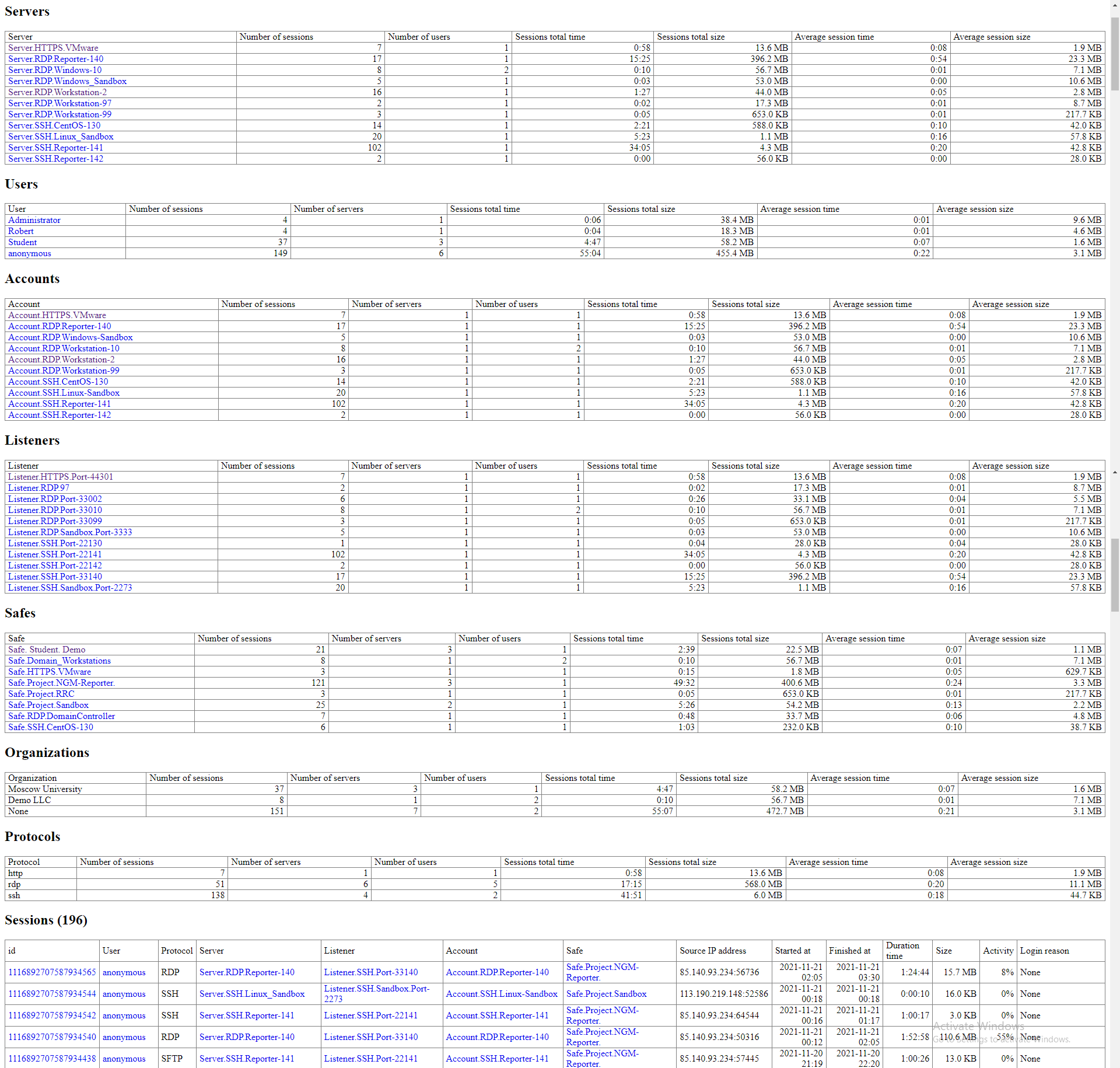Click the page vertical scrollbar thumb
The width and height of the screenshot is (1120, 1068).
point(1115,53)
